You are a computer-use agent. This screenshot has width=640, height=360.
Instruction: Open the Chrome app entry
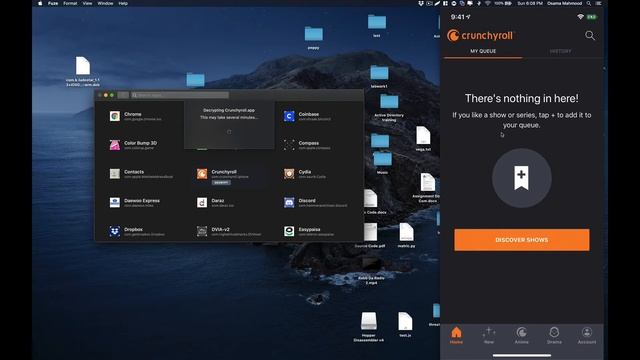click(137, 116)
